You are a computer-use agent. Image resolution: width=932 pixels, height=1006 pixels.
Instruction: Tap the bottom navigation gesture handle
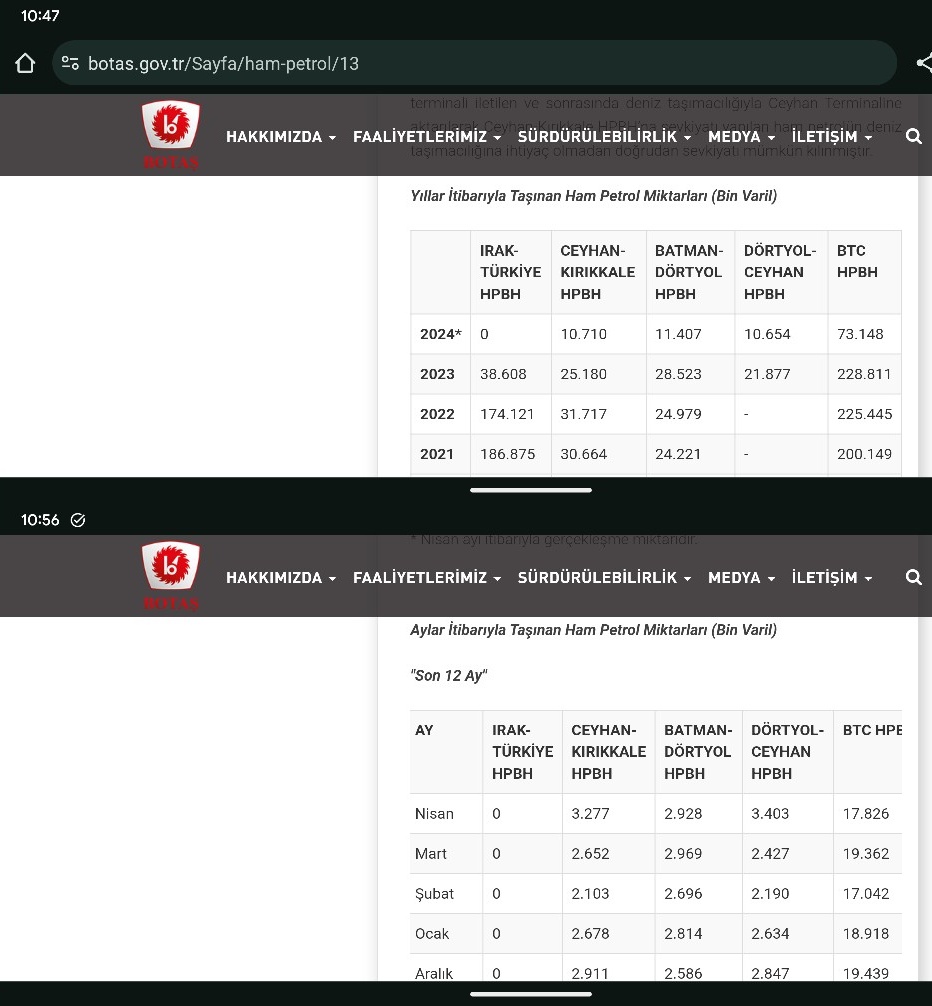(530, 994)
